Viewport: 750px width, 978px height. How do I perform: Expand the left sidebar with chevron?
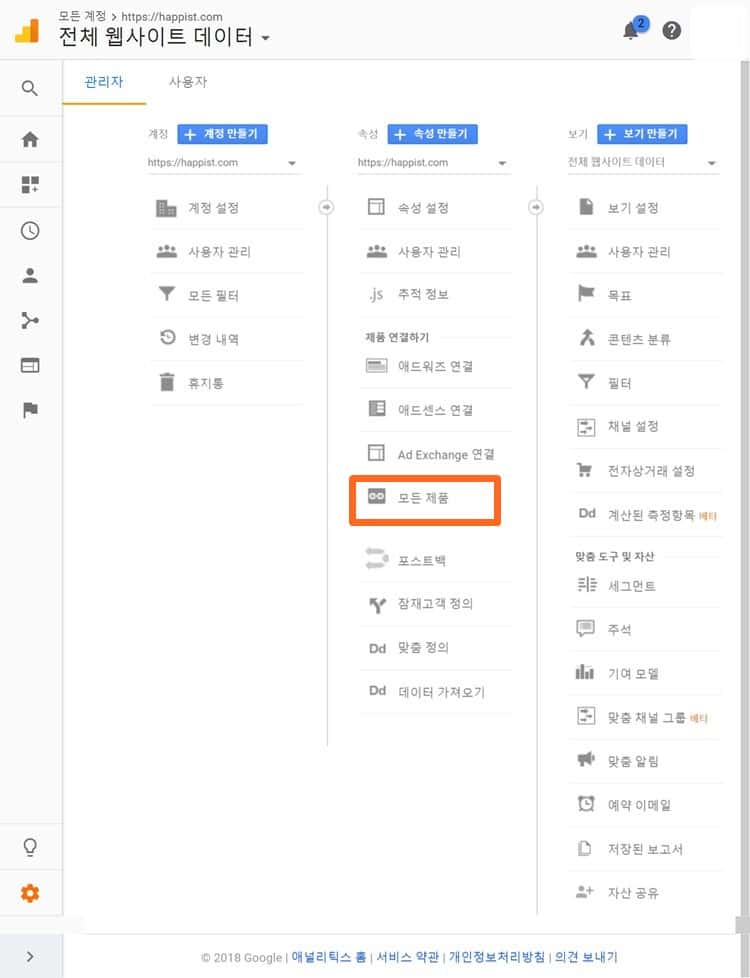coord(30,956)
